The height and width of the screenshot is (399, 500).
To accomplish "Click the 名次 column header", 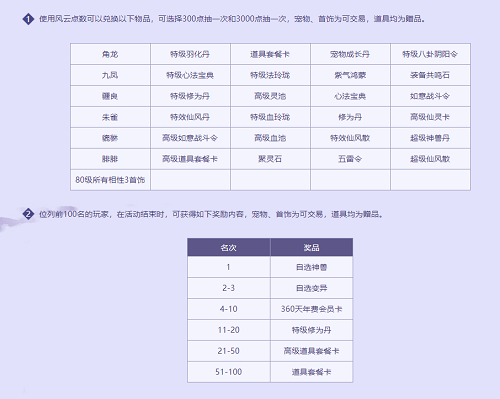I will [229, 247].
